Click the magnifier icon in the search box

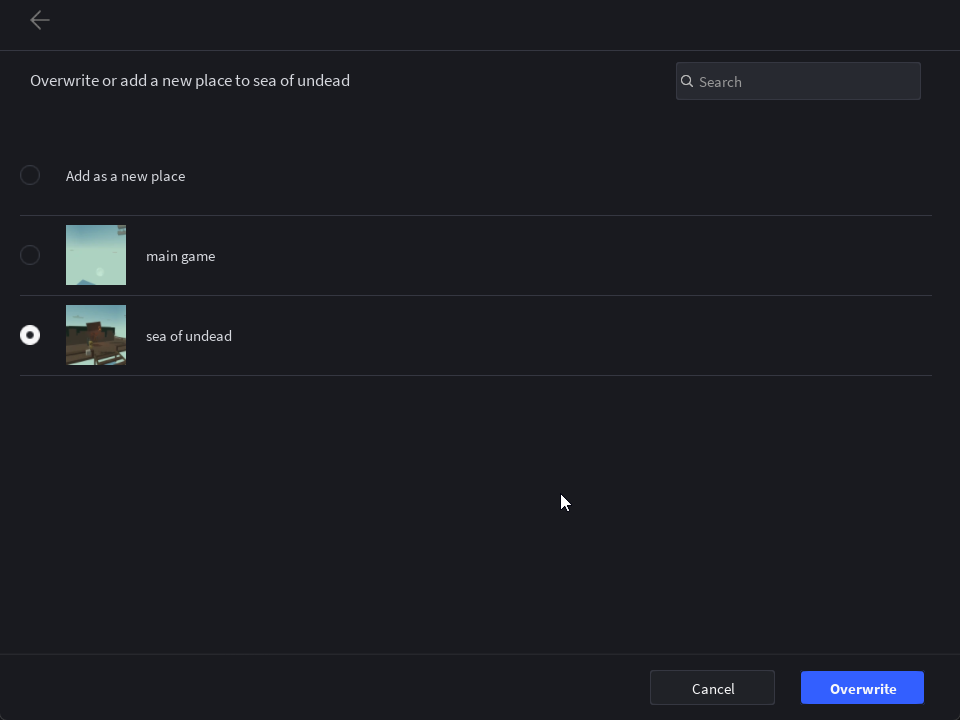coord(687,81)
